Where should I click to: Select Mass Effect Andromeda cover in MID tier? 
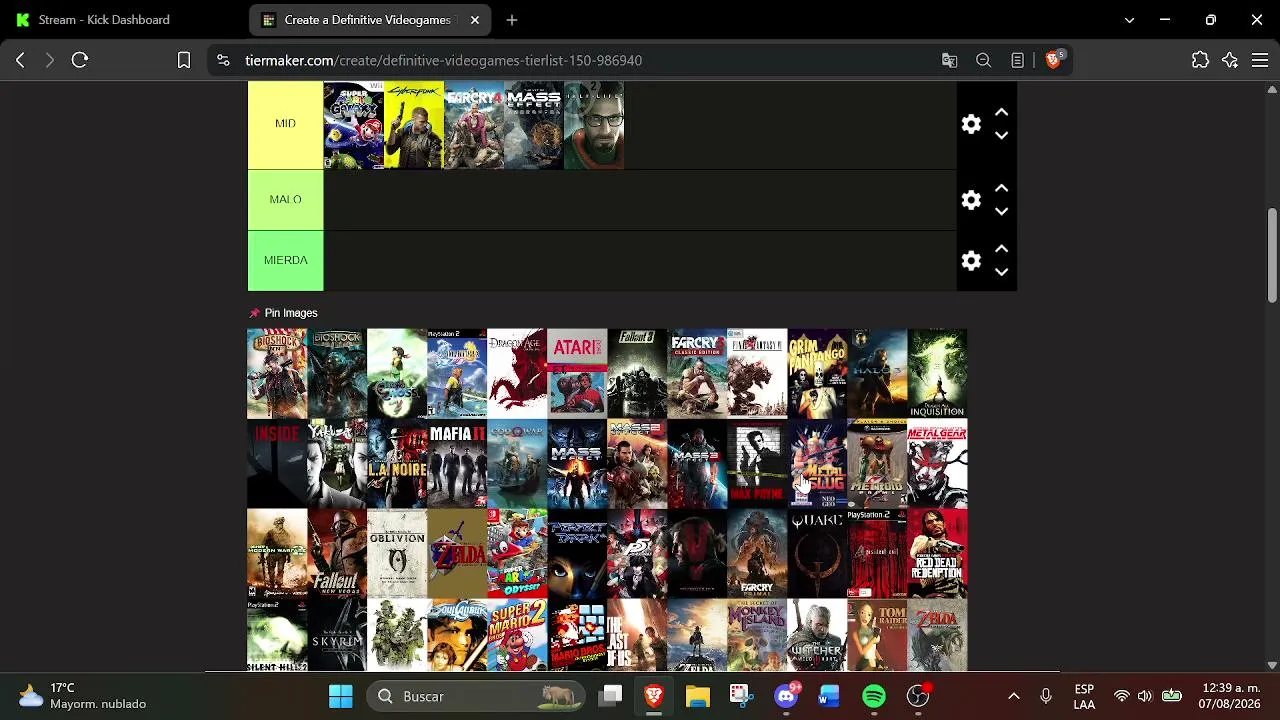pyautogui.click(x=533, y=125)
